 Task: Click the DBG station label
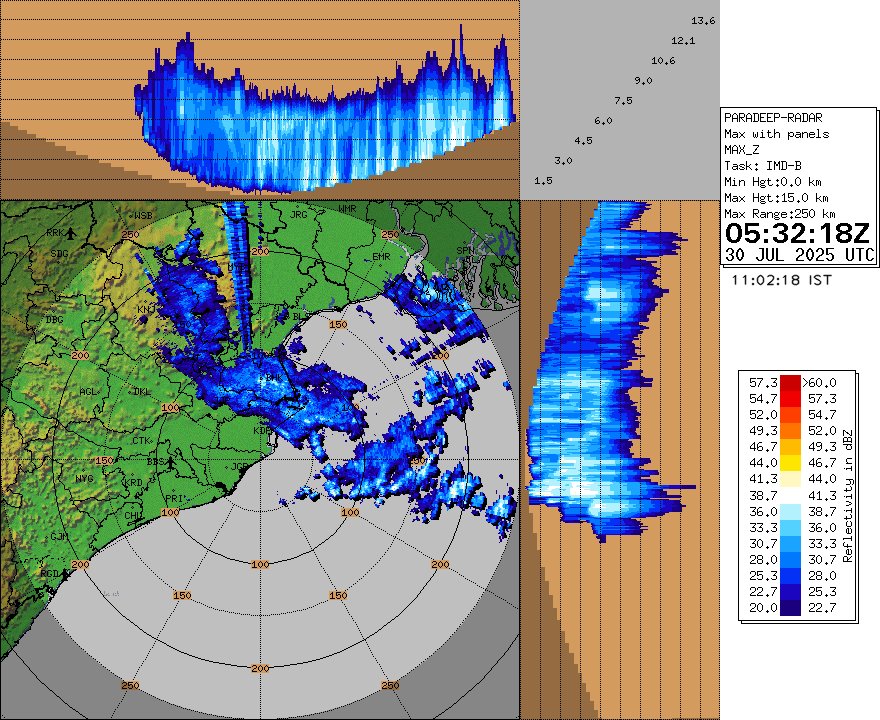pyautogui.click(x=54, y=320)
